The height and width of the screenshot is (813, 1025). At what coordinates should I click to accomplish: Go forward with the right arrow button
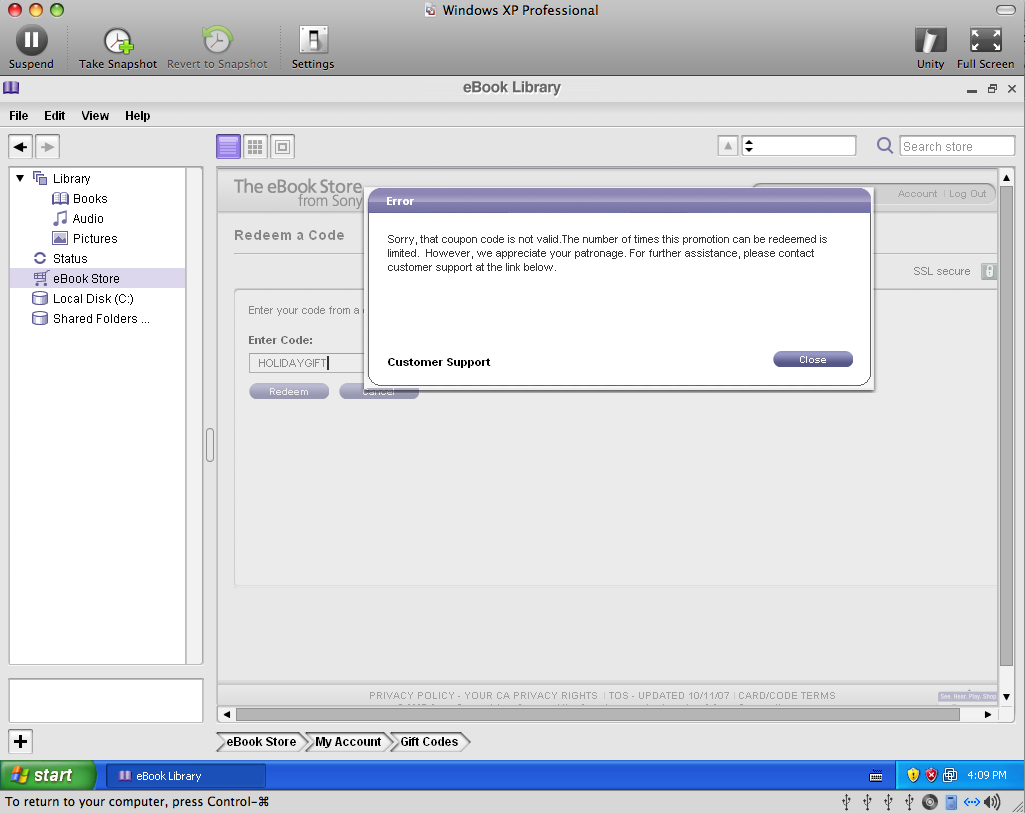[47, 146]
